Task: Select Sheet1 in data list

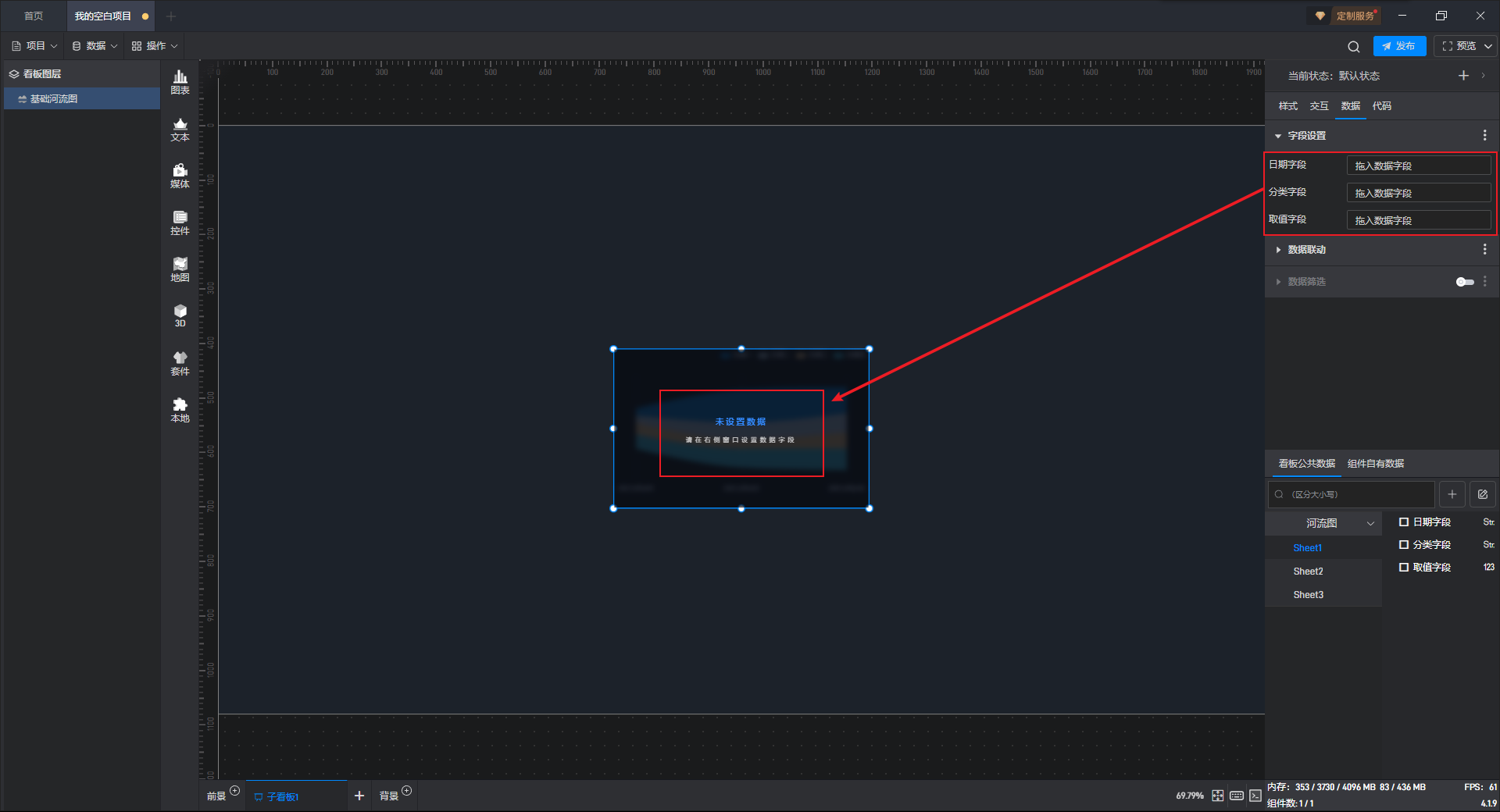Action: [1323, 548]
